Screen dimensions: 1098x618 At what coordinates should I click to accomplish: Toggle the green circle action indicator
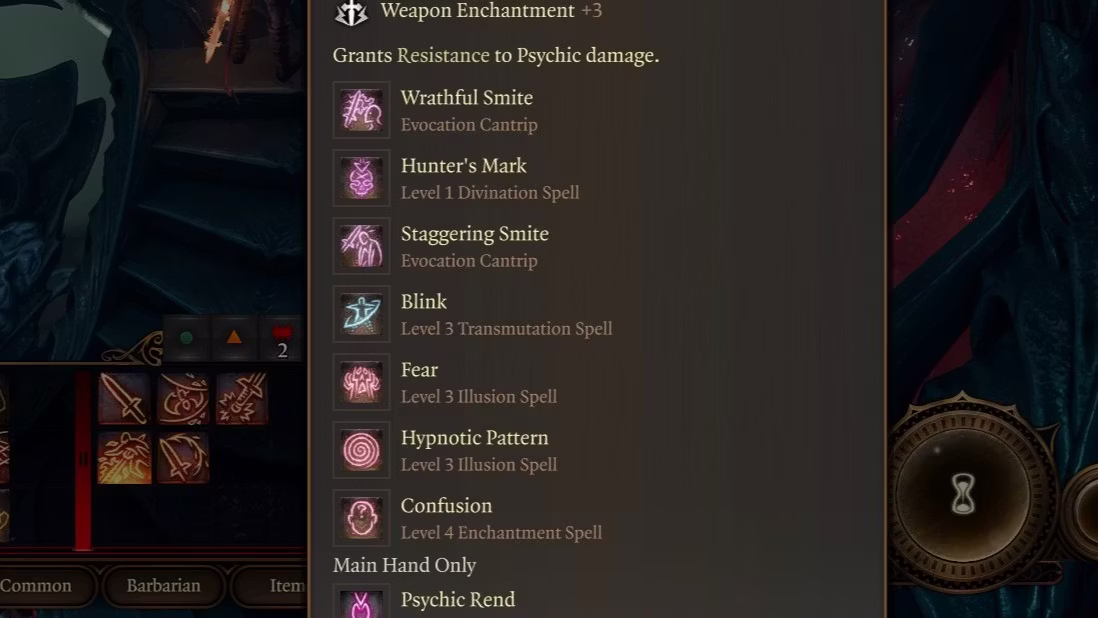click(x=186, y=338)
